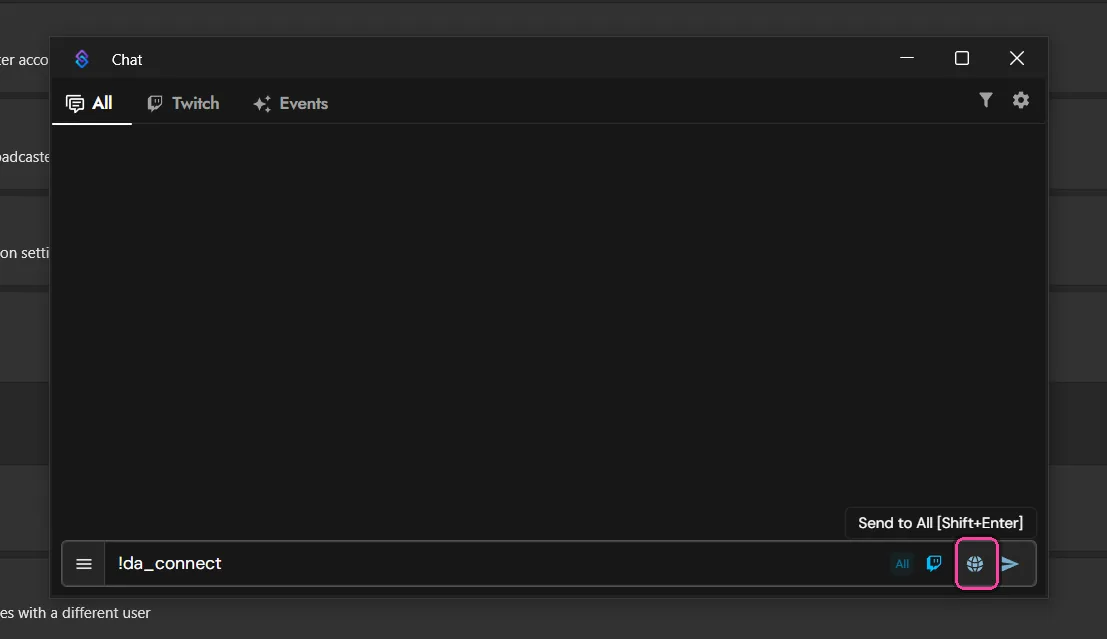Maximize the Chat window
The image size is (1107, 639).
pos(962,58)
